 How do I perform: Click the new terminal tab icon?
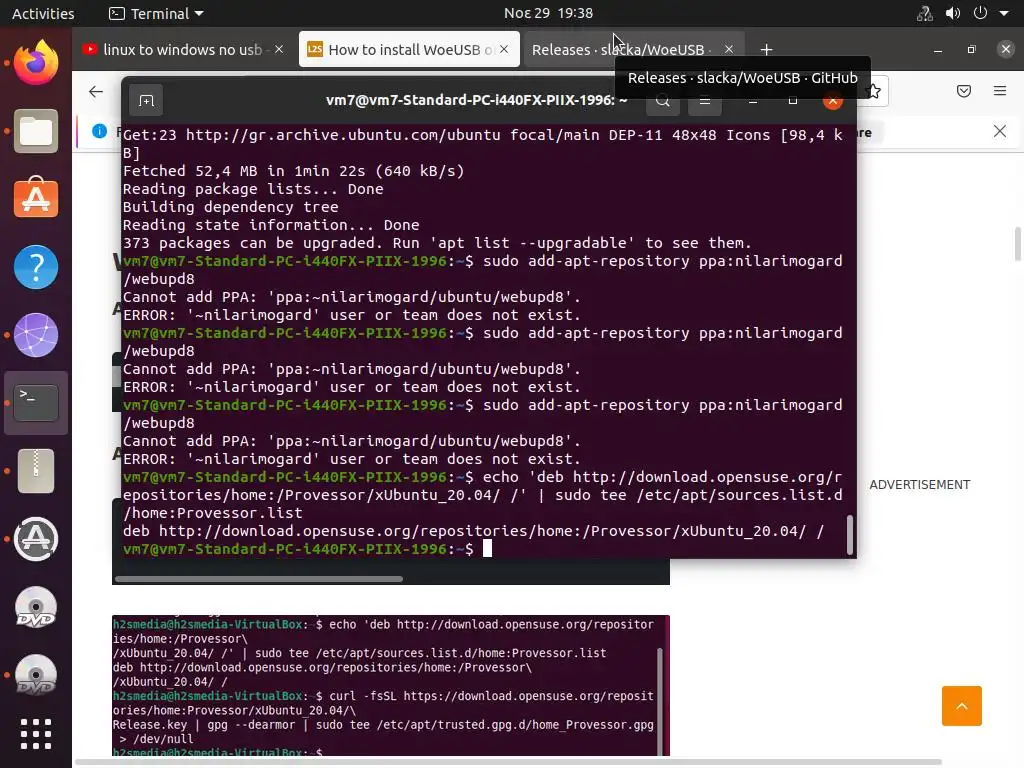pyautogui.click(x=146, y=101)
